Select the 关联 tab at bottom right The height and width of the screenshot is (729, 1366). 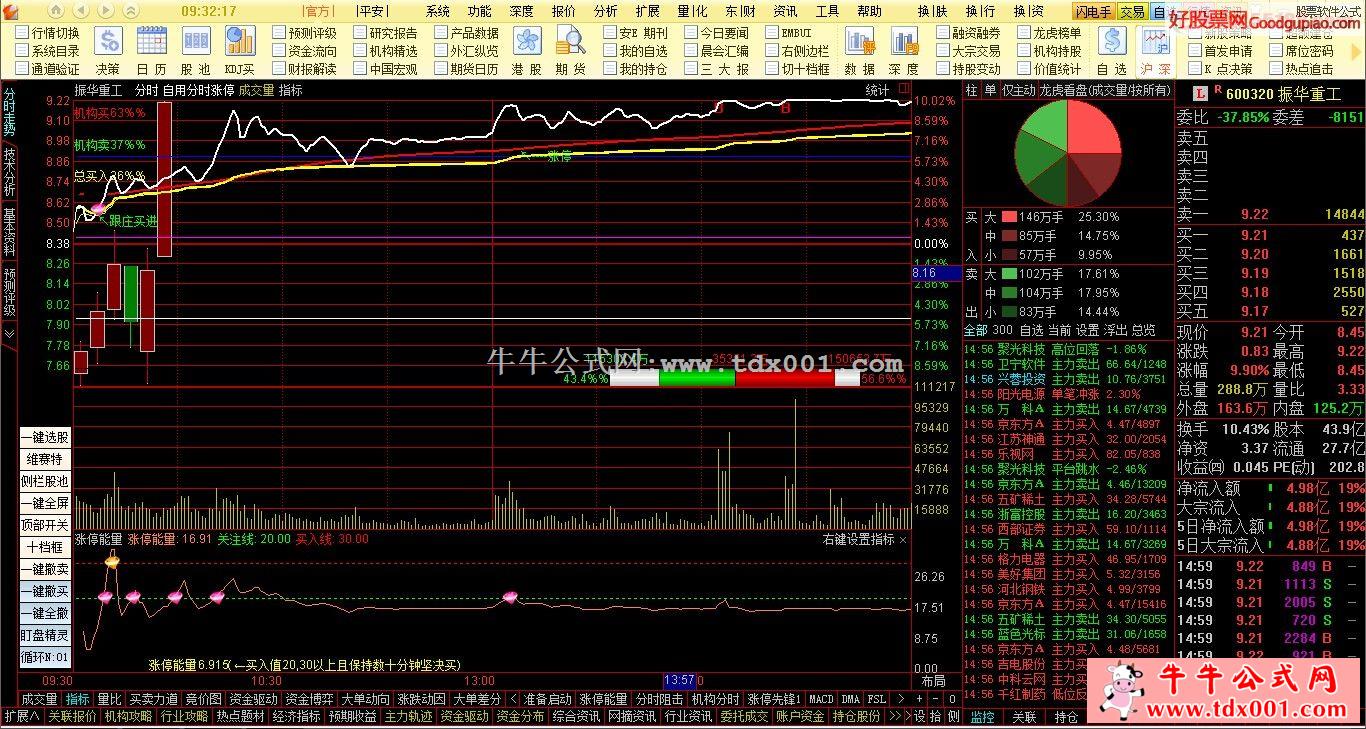point(1024,716)
